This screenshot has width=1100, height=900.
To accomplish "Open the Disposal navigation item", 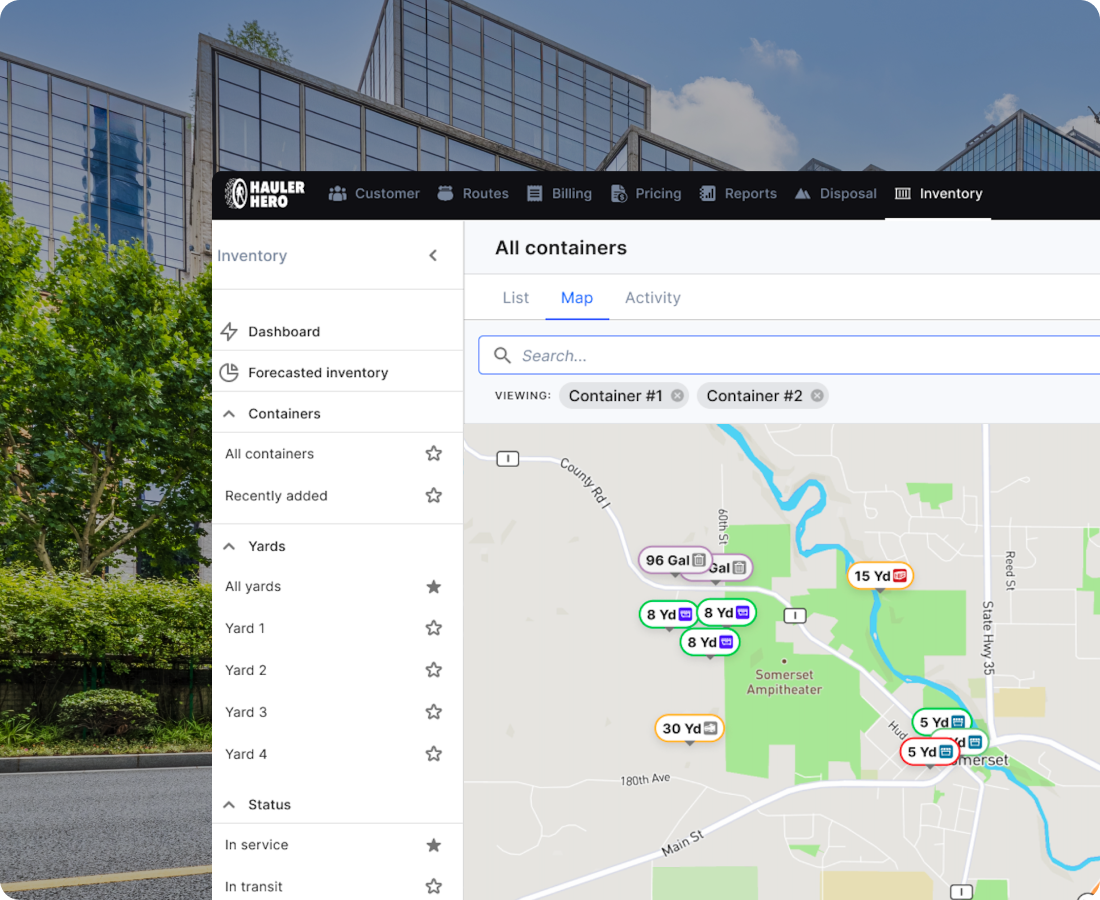I will pos(836,194).
